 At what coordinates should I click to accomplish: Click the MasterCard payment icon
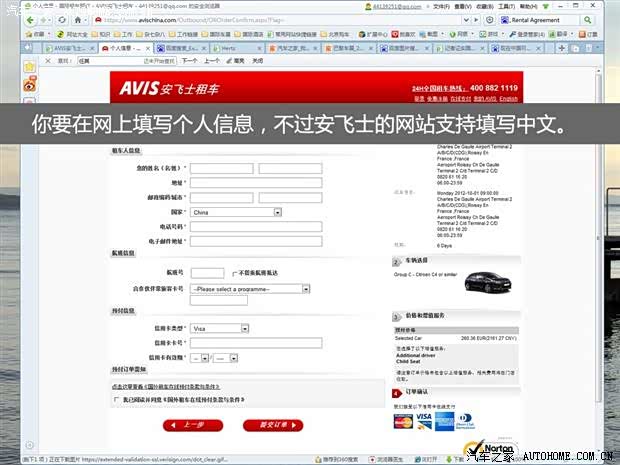[x=403, y=421]
